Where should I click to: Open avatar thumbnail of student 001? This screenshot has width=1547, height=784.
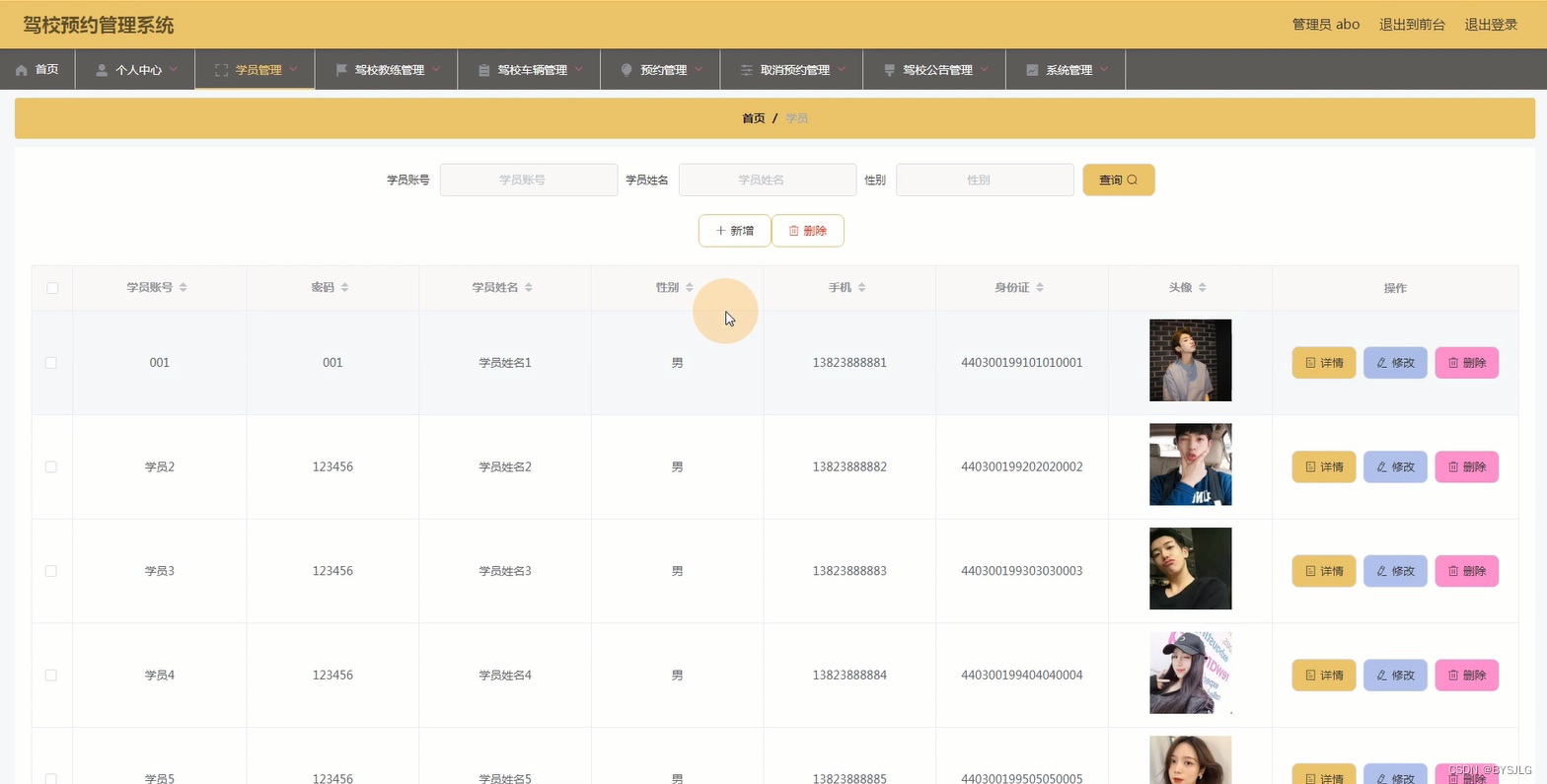click(1190, 360)
